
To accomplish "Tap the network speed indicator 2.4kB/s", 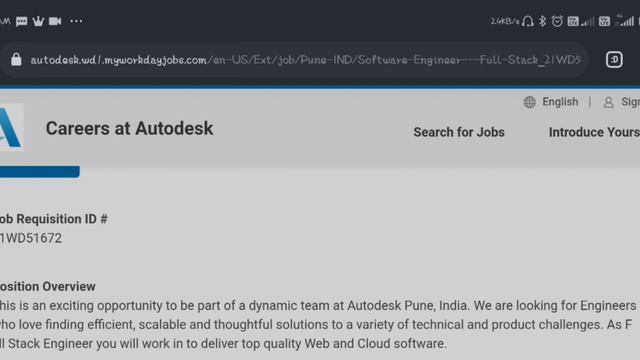I will [x=505, y=21].
